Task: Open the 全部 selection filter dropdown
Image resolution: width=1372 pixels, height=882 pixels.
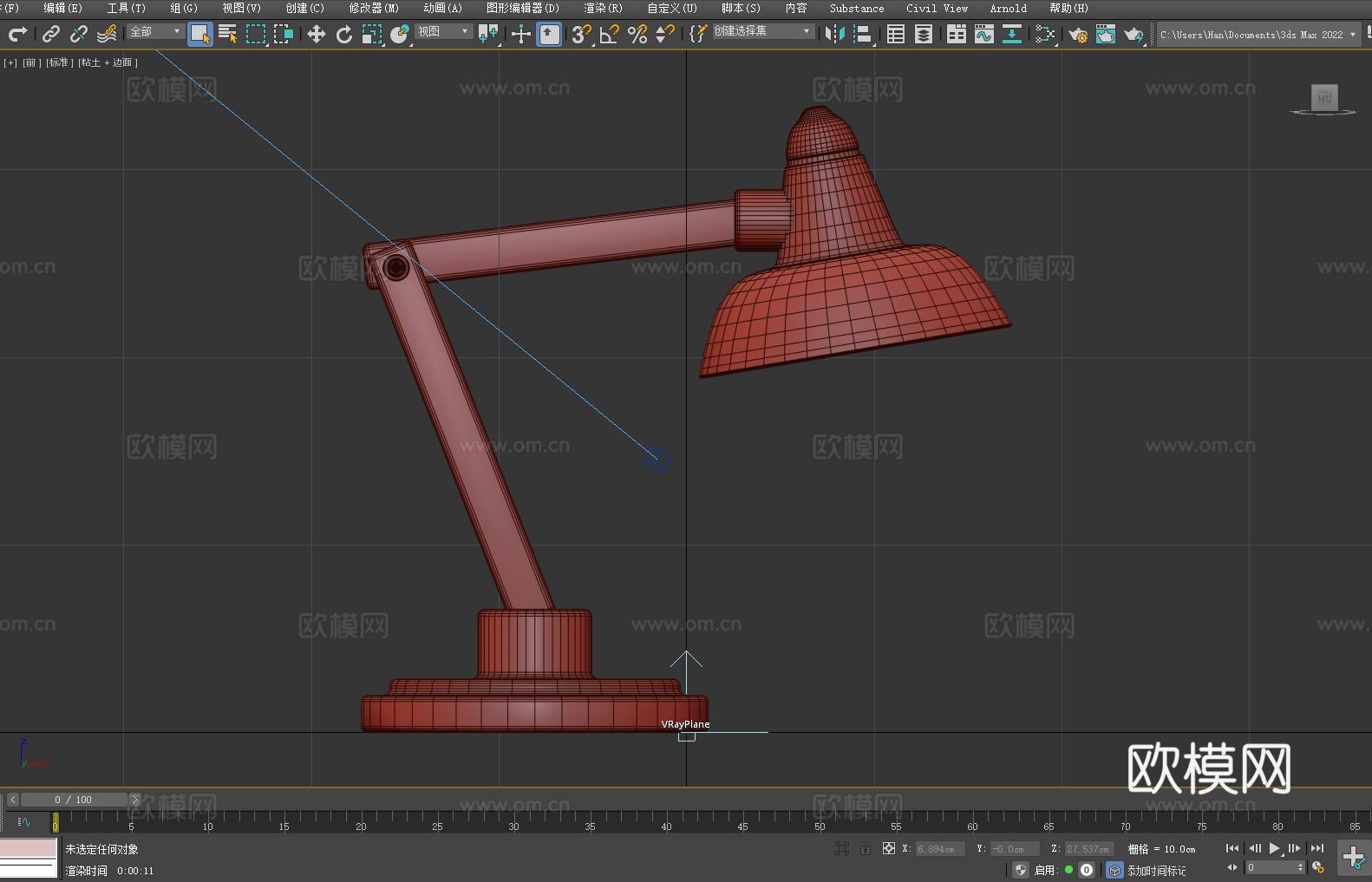Action: pos(155,32)
